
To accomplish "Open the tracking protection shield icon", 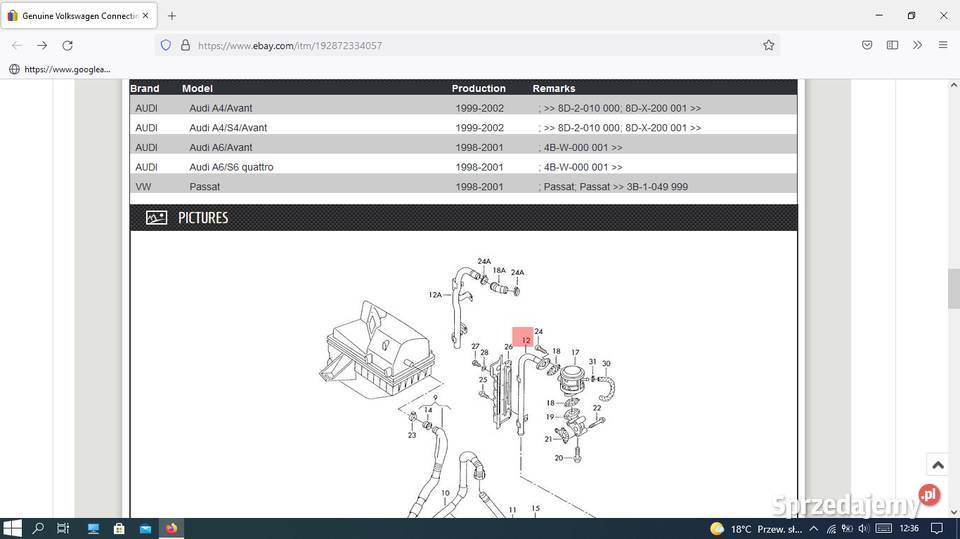I will [x=165, y=45].
